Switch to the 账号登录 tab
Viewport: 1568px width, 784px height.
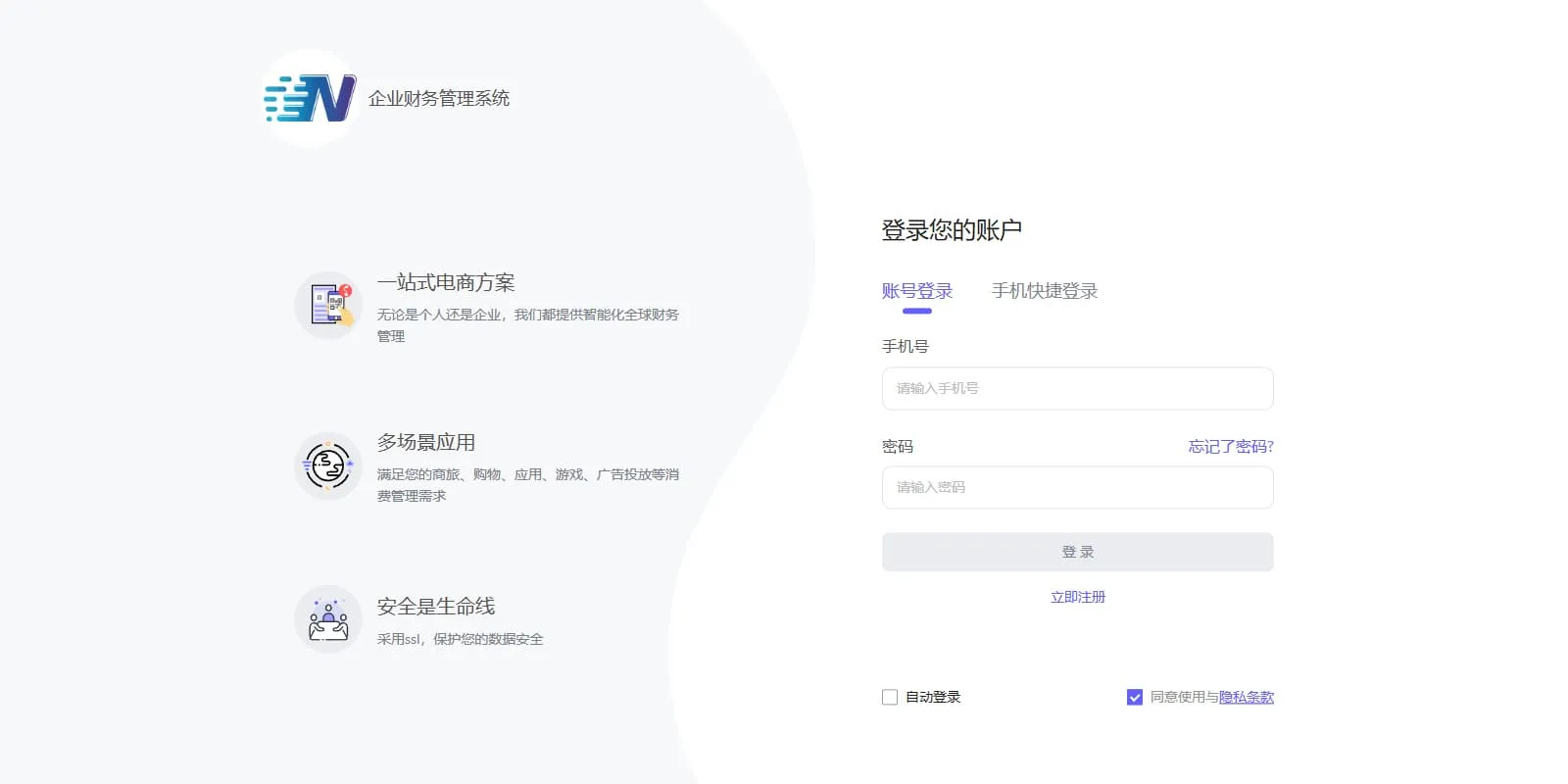[x=917, y=291]
